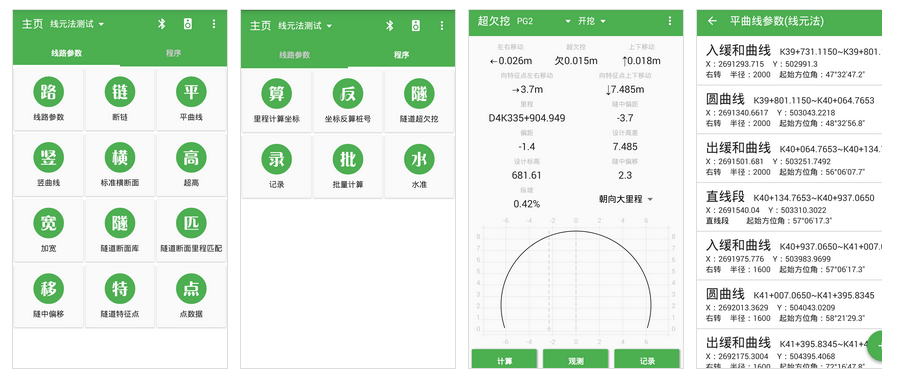This screenshot has width=897, height=370.
Task: Expand 线元法测试 dropdown in second screen
Action: coord(305,26)
